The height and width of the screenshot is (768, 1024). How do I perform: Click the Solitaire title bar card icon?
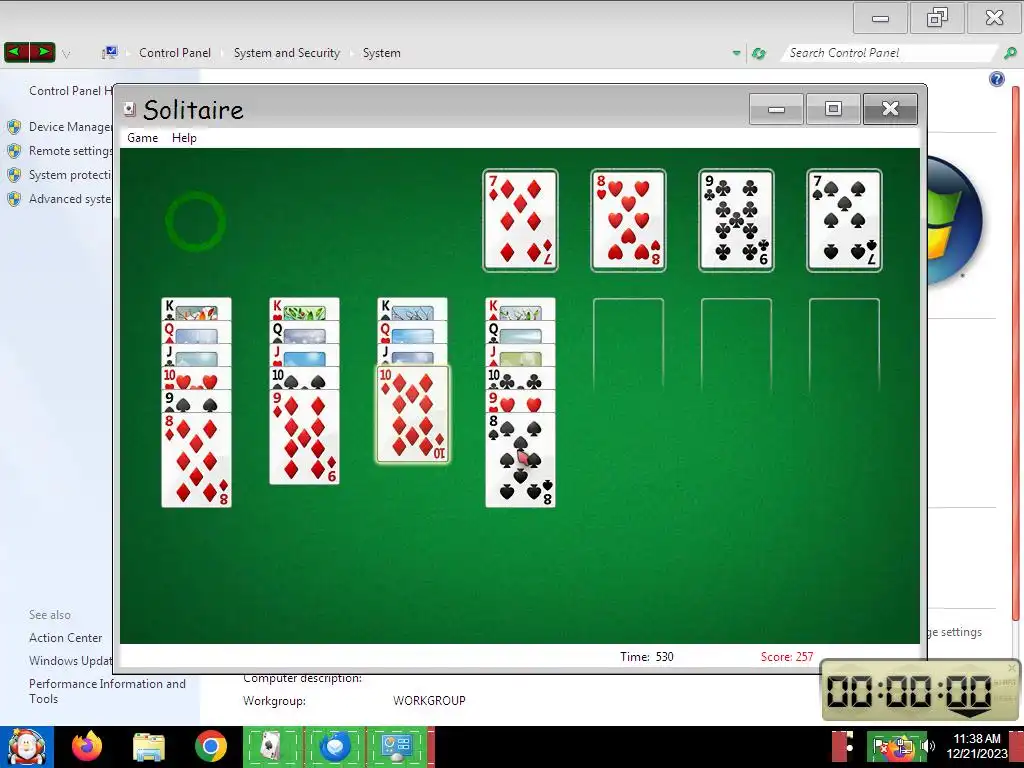click(x=129, y=109)
